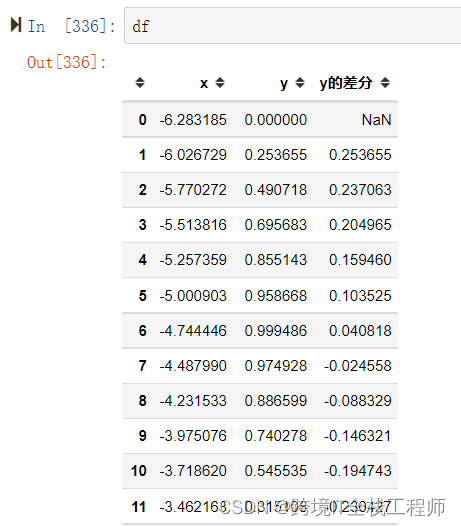The image size is (461, 526).
Task: Select y value 0.000000
Action: coord(275,120)
